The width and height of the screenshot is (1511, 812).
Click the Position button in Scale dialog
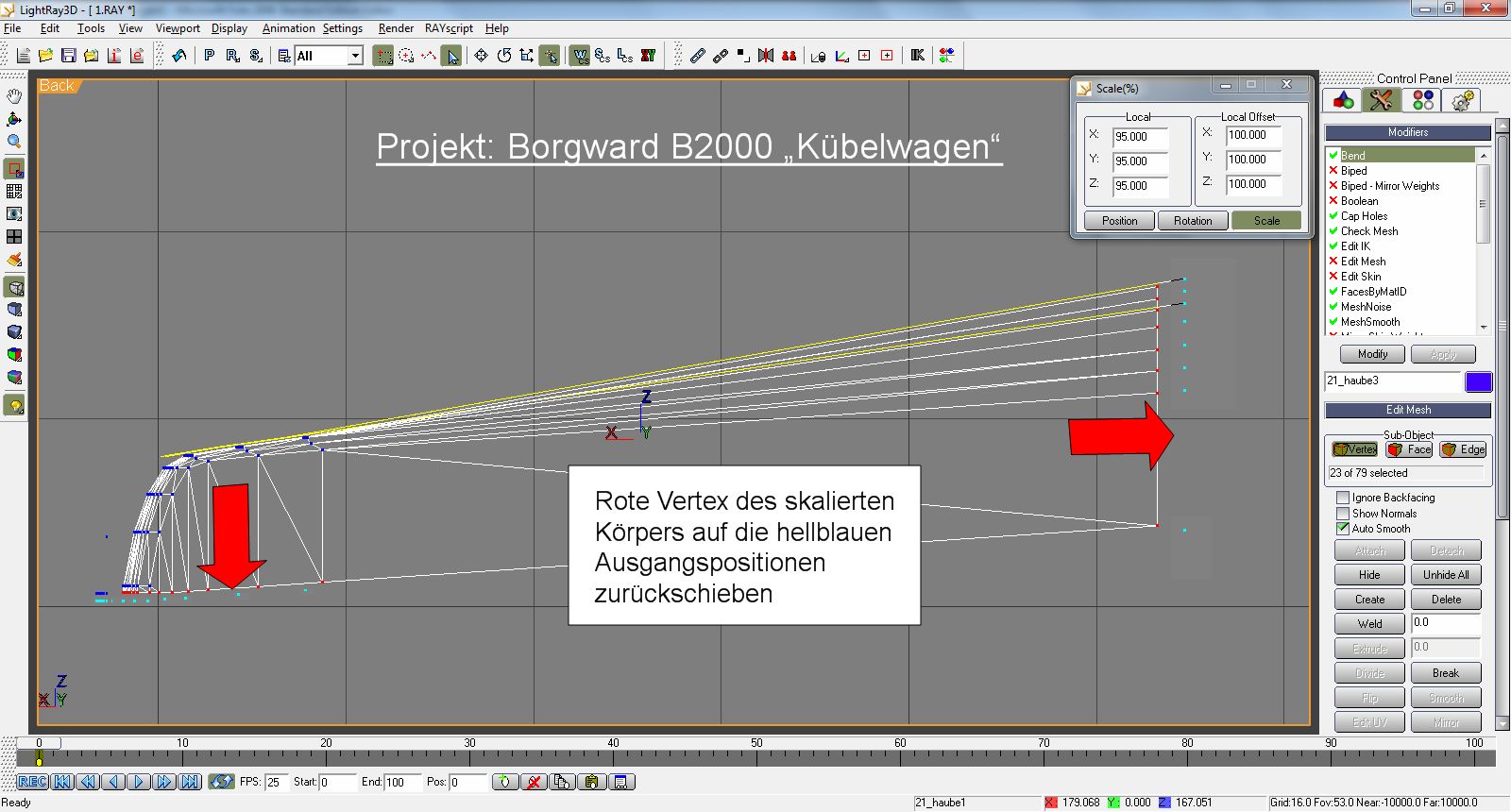pos(1119,221)
